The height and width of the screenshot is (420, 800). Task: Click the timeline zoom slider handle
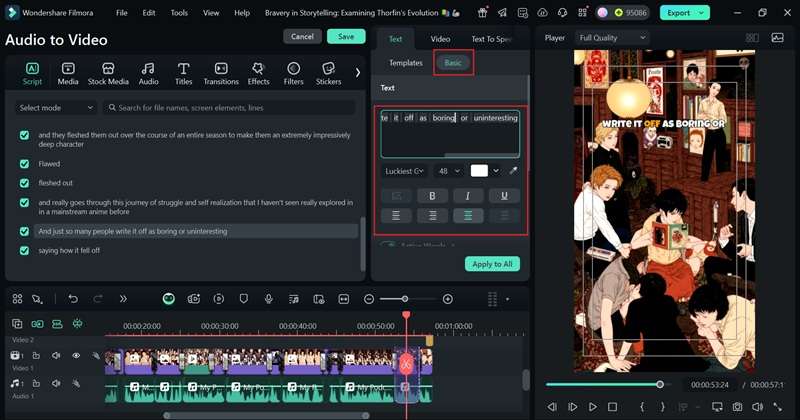click(405, 299)
